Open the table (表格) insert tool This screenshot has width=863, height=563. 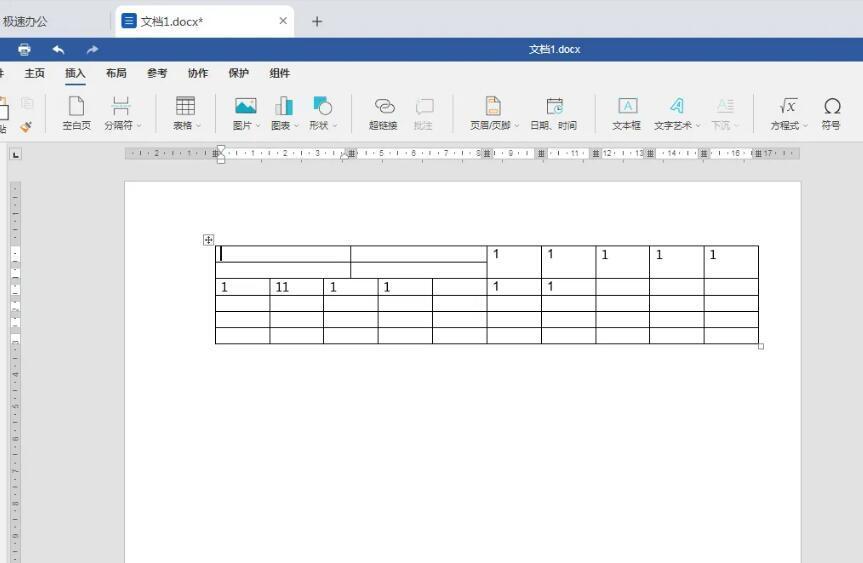pyautogui.click(x=185, y=106)
